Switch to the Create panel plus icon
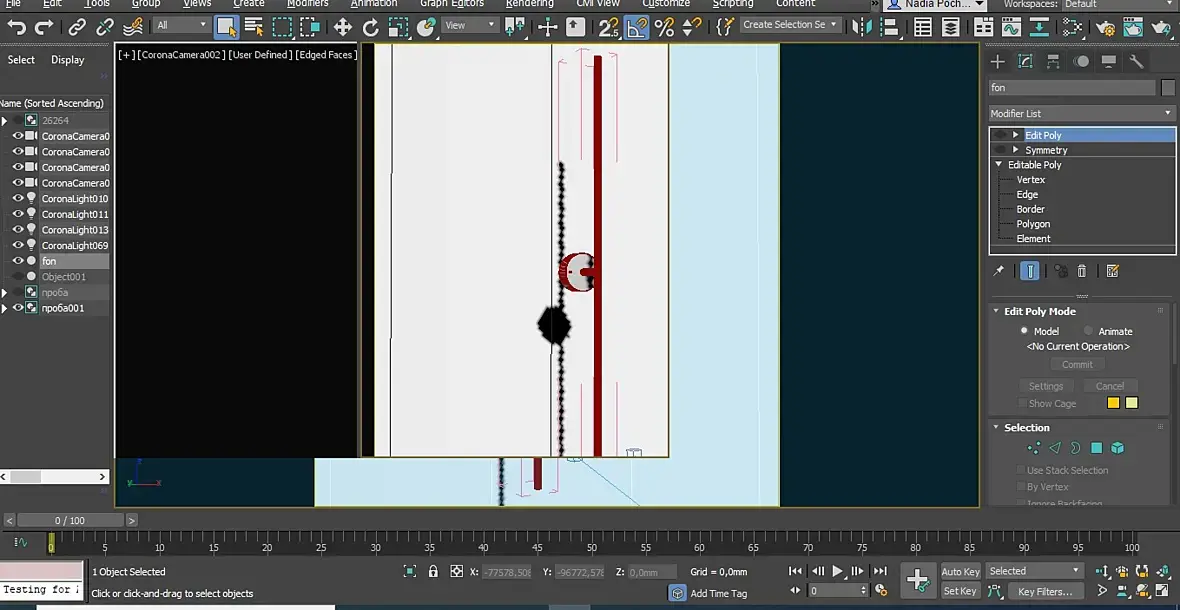Screen dimensions: 1180x610 tap(997, 62)
